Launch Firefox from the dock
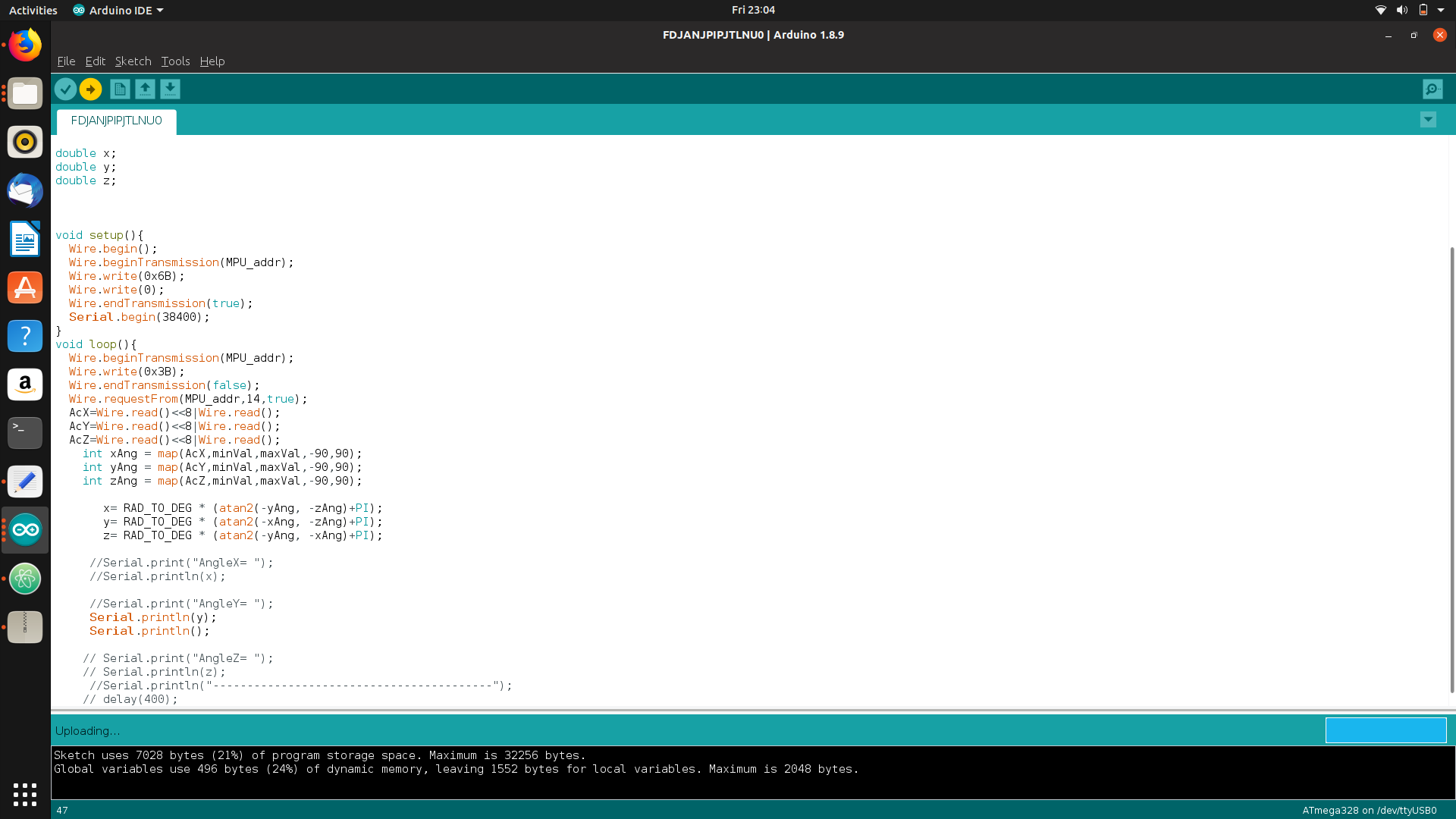 pos(25,45)
